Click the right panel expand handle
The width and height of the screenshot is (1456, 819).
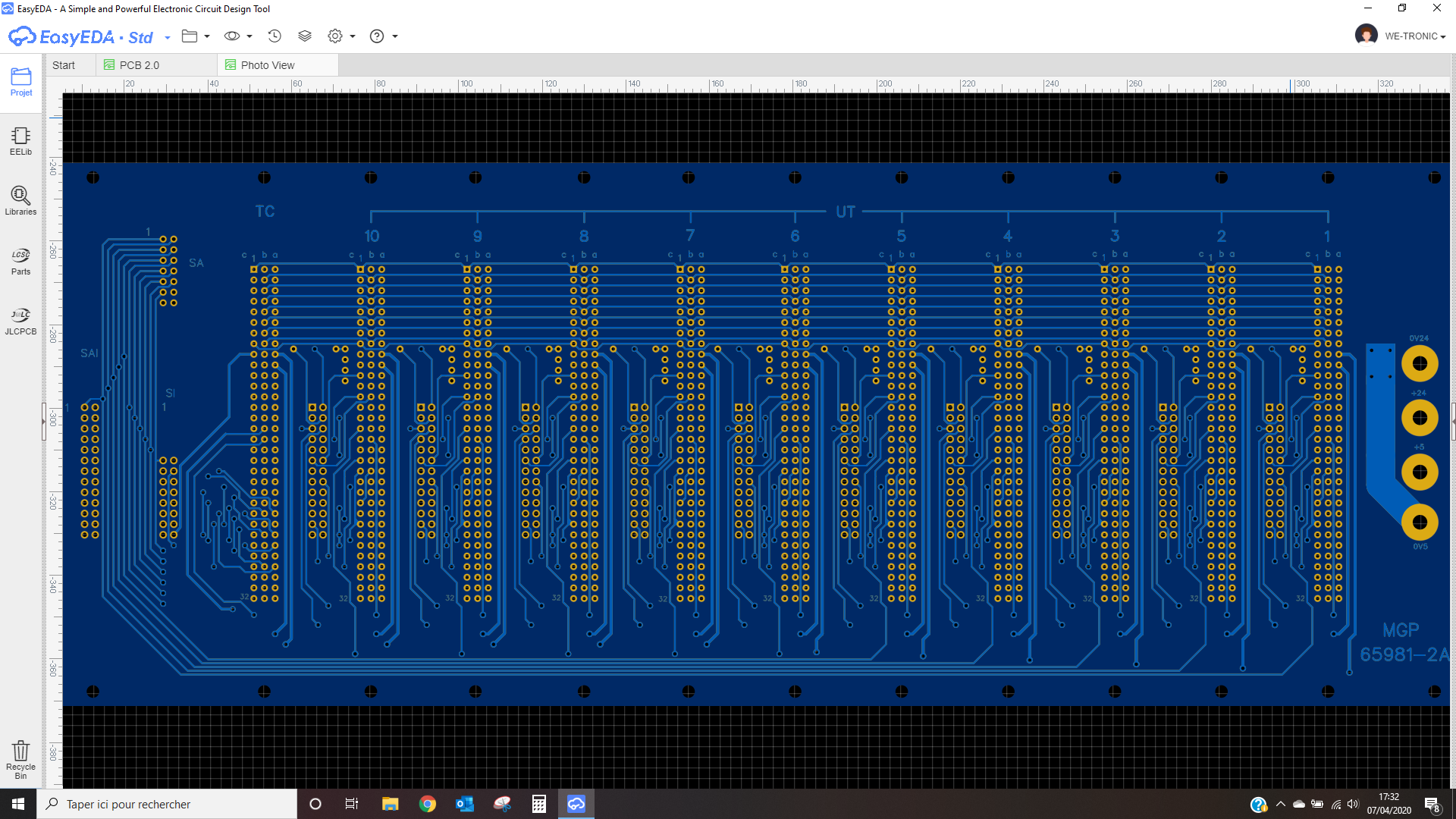tap(1453, 422)
